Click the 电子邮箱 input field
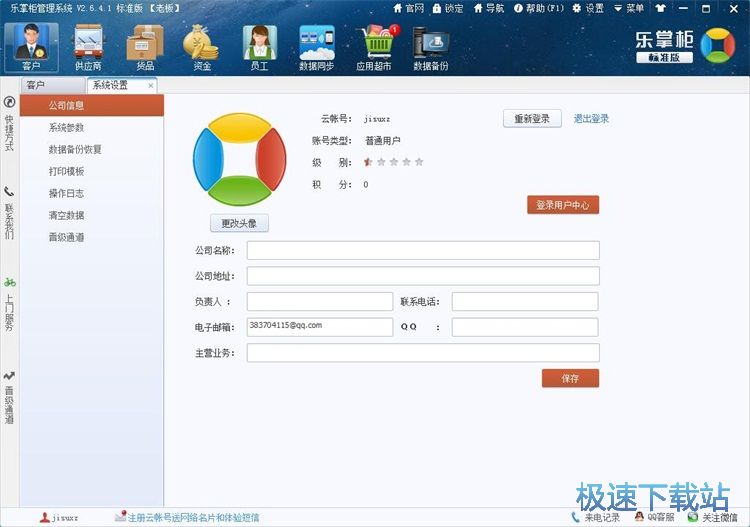 click(320, 327)
